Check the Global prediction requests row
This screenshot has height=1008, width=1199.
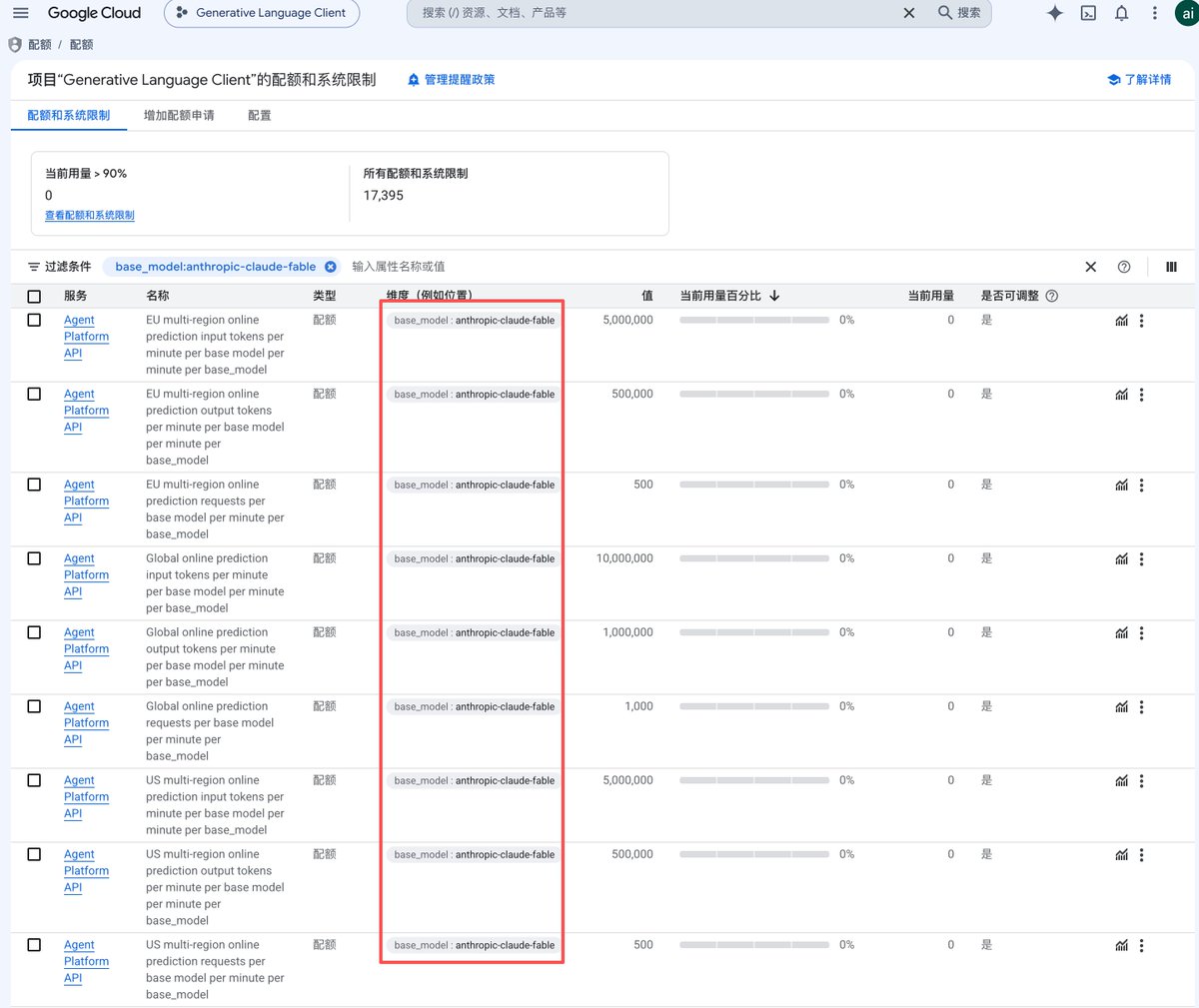click(34, 706)
